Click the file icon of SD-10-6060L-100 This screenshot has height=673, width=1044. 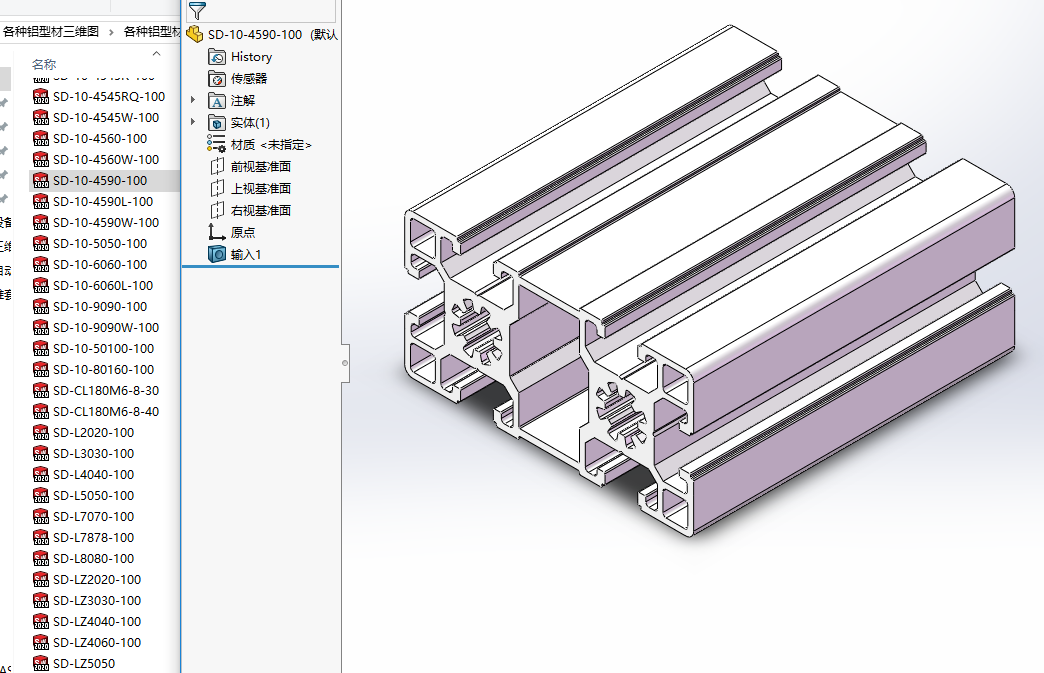tap(41, 286)
